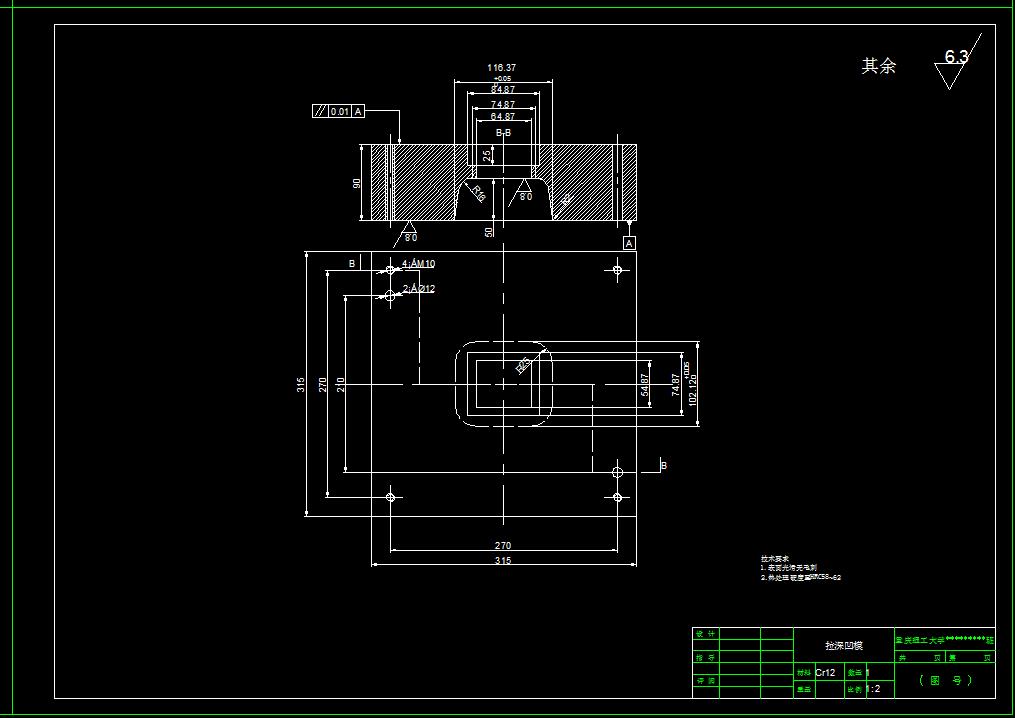Click the 102.12 toleranced dimension
1015x718 pixels.
(691, 385)
